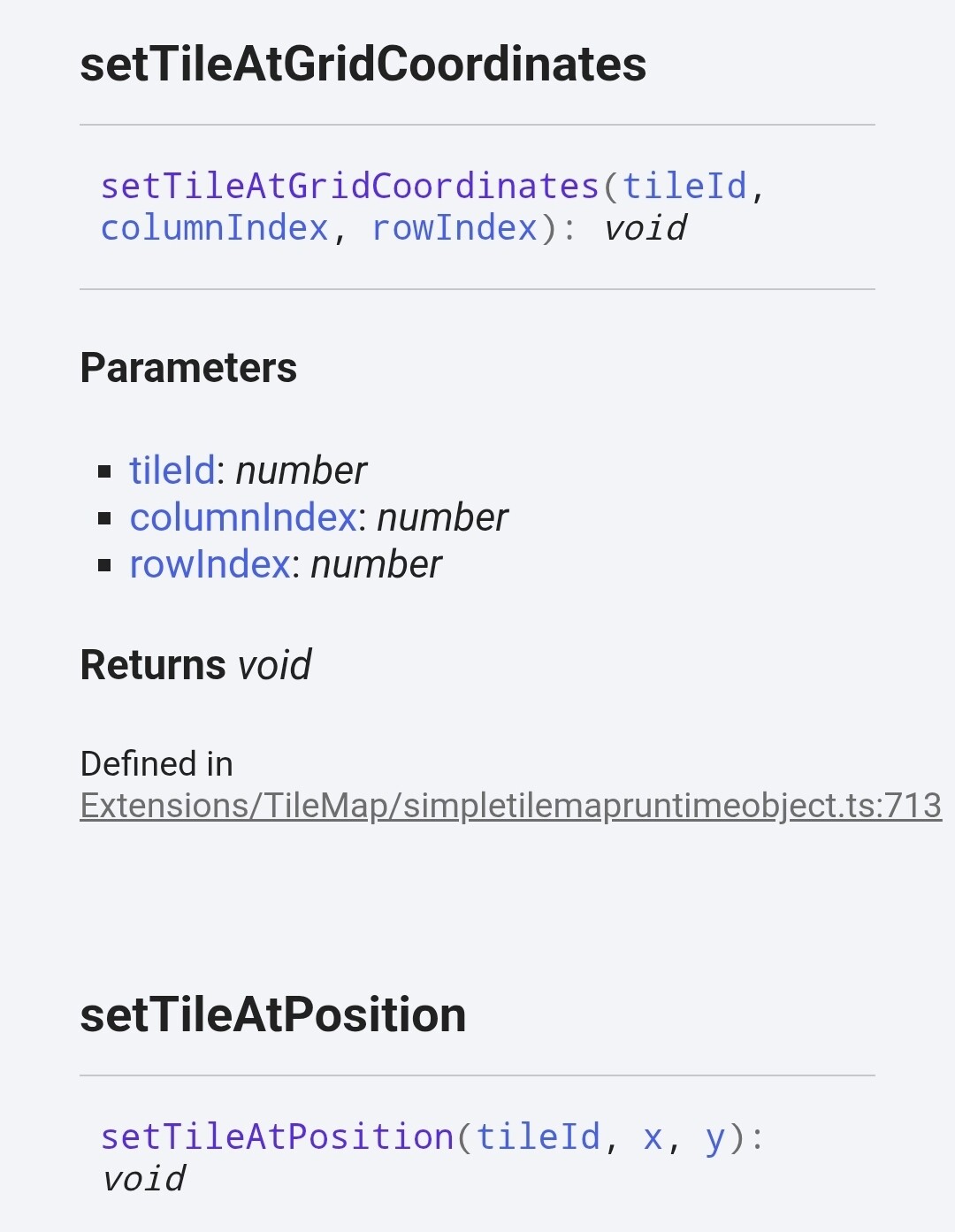Click the setTileAtPosition section heading
Image resolution: width=955 pixels, height=1232 pixels.
point(272,1014)
